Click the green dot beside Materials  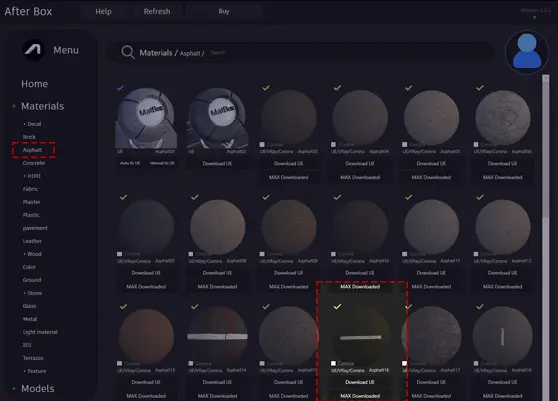tap(14, 106)
